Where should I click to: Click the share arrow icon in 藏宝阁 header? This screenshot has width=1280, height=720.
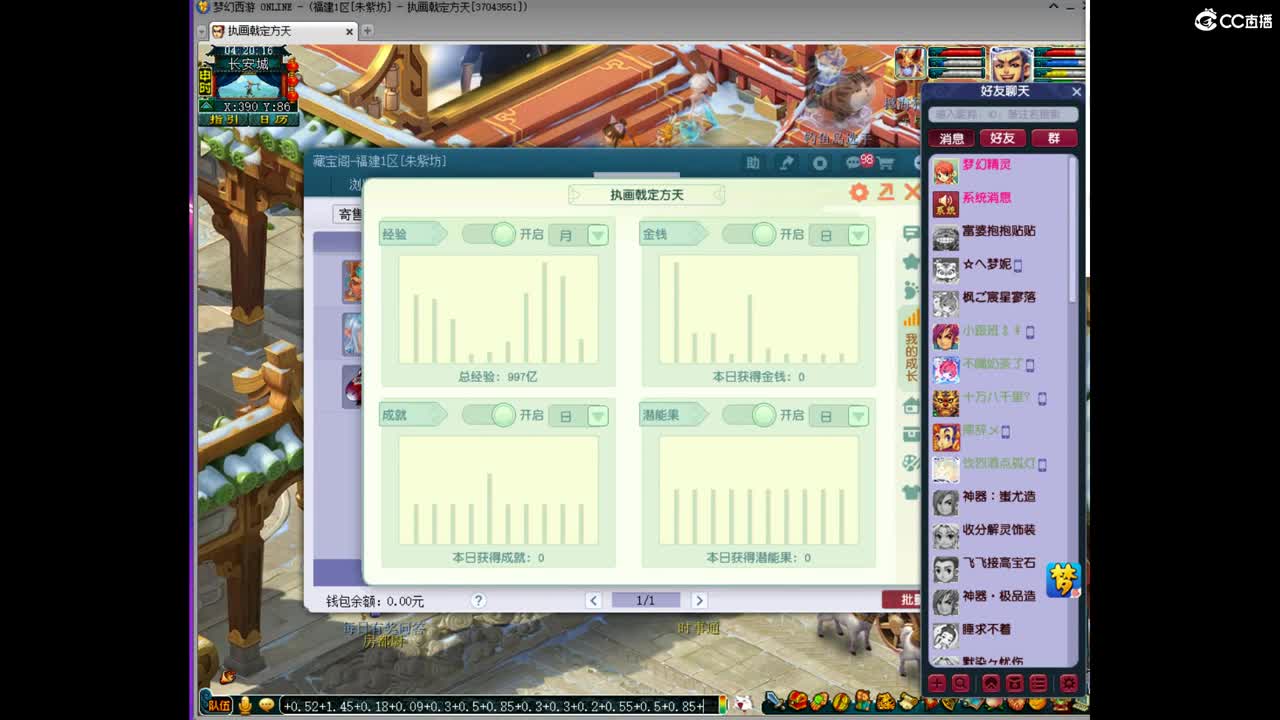(787, 163)
